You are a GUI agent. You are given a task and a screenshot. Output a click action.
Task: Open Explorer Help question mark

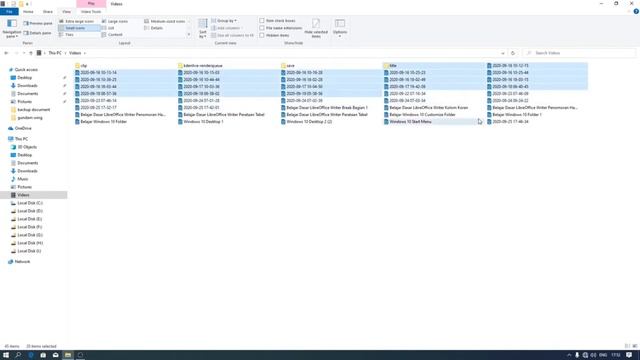point(636,12)
